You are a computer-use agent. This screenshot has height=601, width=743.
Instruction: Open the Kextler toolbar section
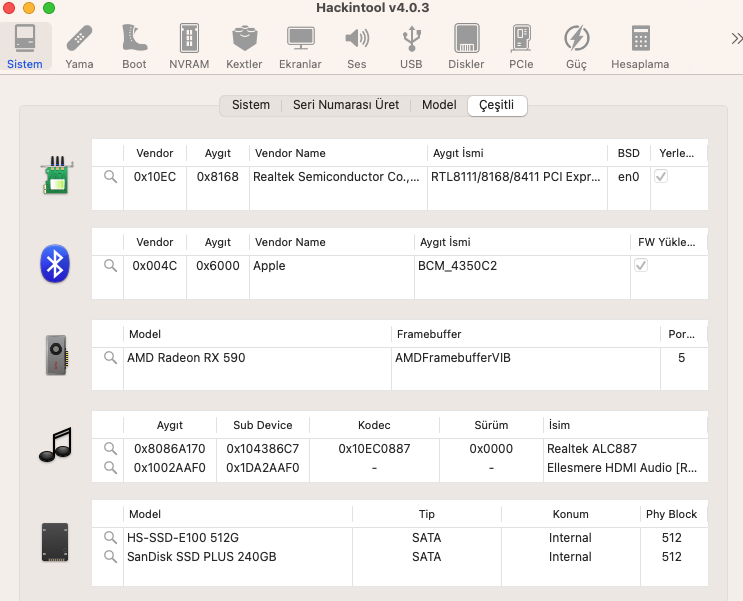click(244, 47)
